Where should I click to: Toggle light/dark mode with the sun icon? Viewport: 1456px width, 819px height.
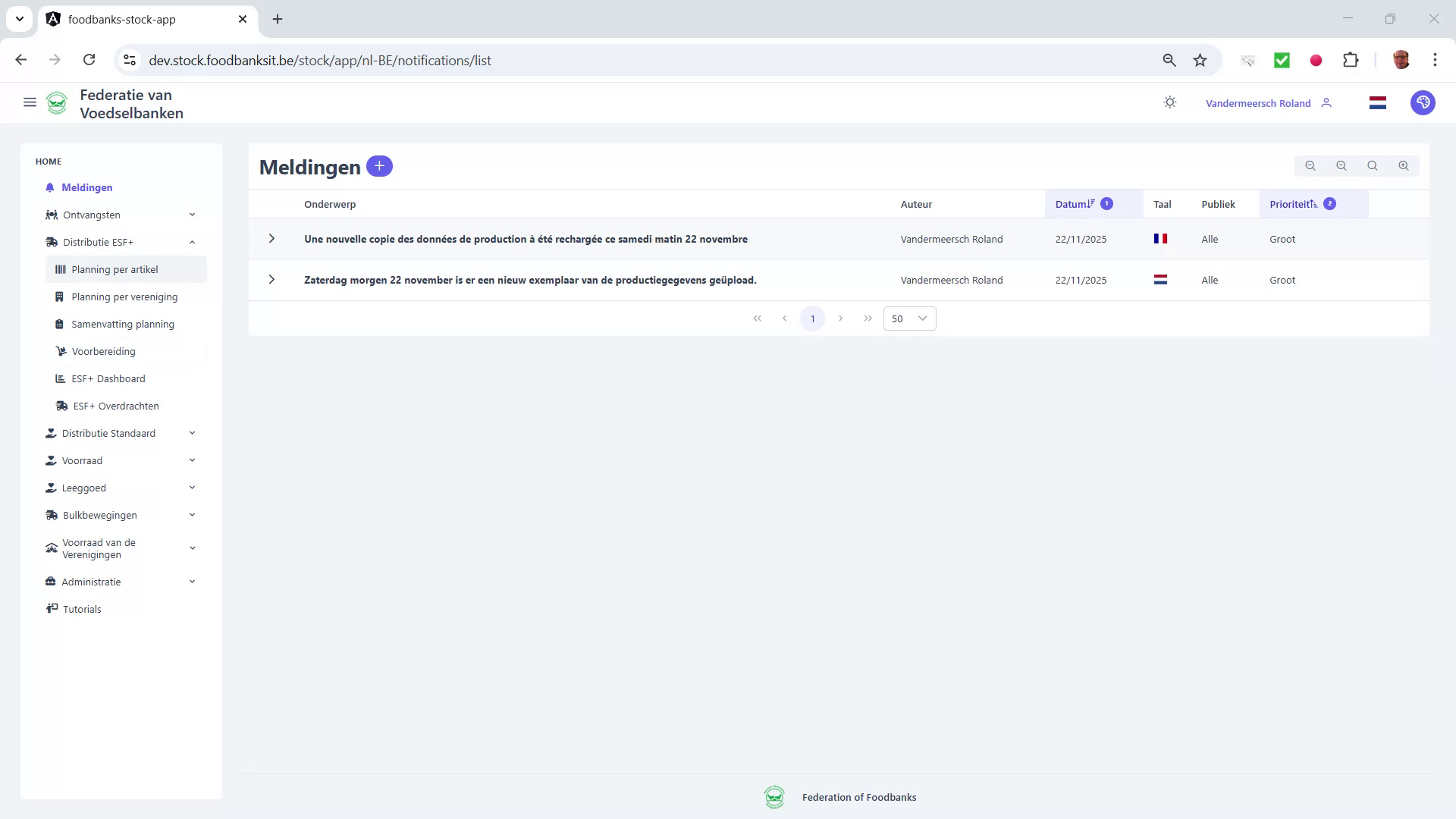1169,102
